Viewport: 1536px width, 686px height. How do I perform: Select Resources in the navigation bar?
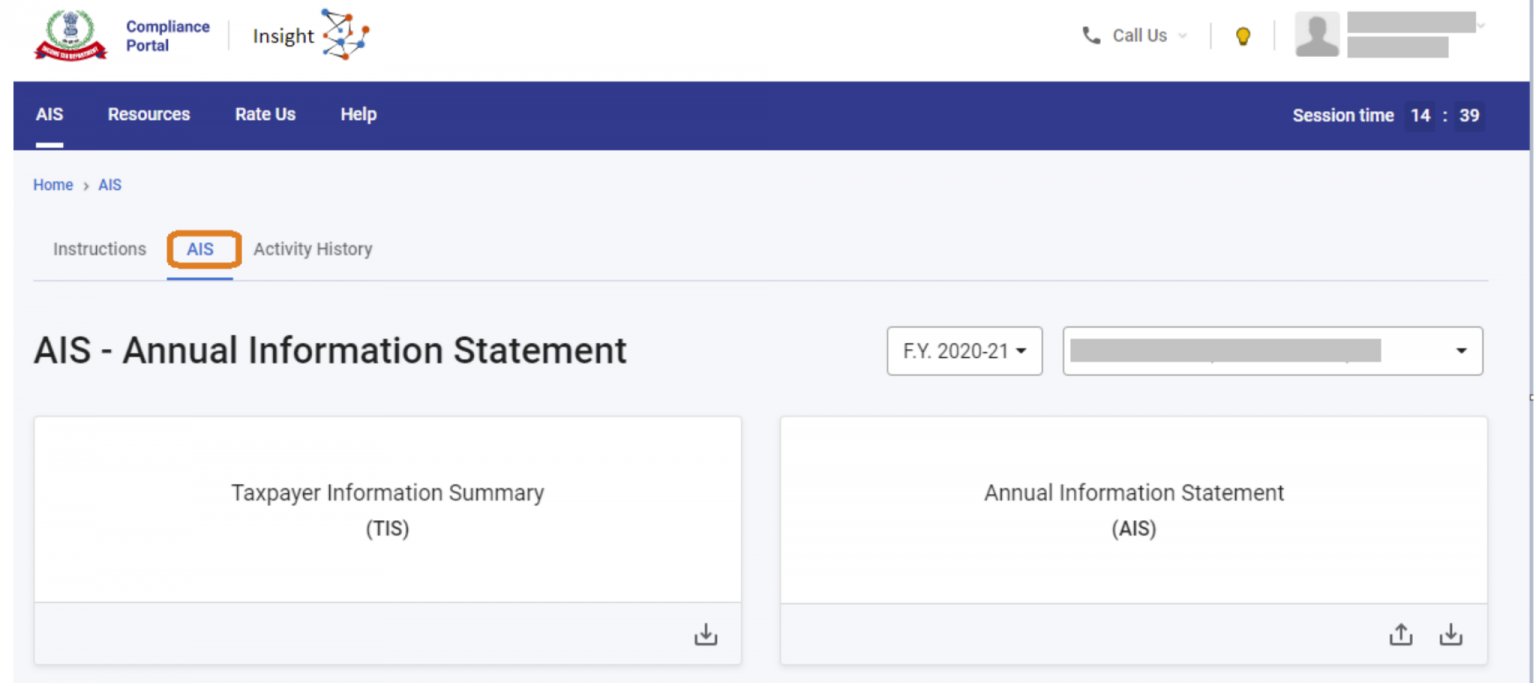149,114
